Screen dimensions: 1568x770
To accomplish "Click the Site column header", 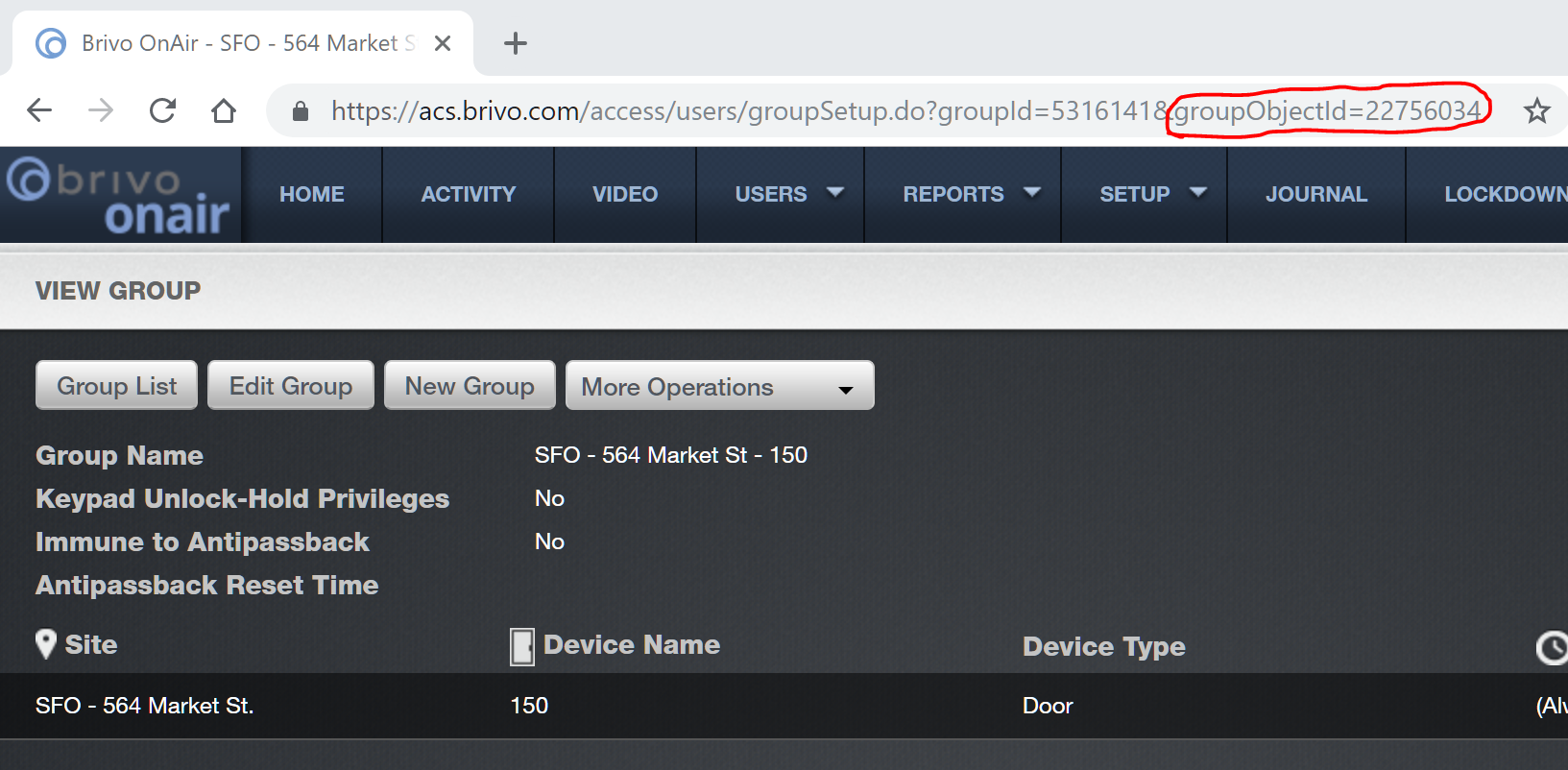I will [91, 644].
